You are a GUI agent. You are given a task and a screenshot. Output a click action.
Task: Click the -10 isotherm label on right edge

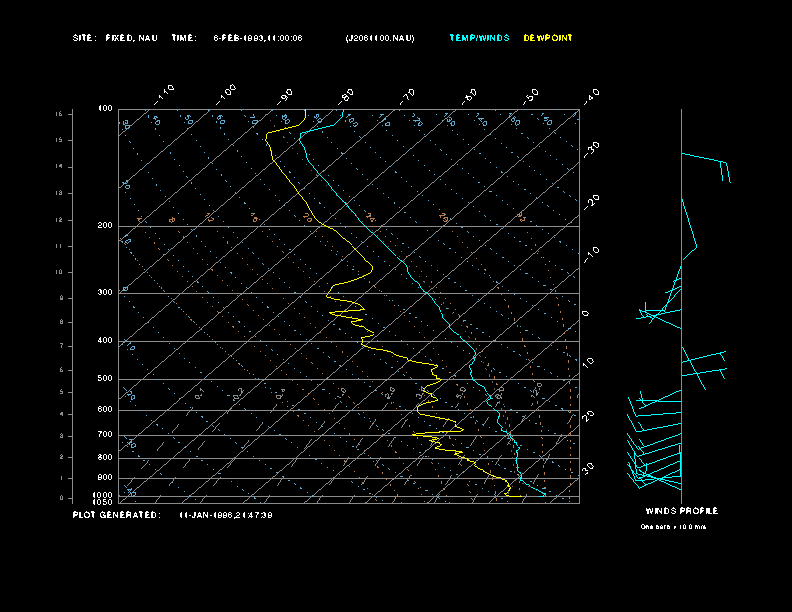pyautogui.click(x=591, y=256)
